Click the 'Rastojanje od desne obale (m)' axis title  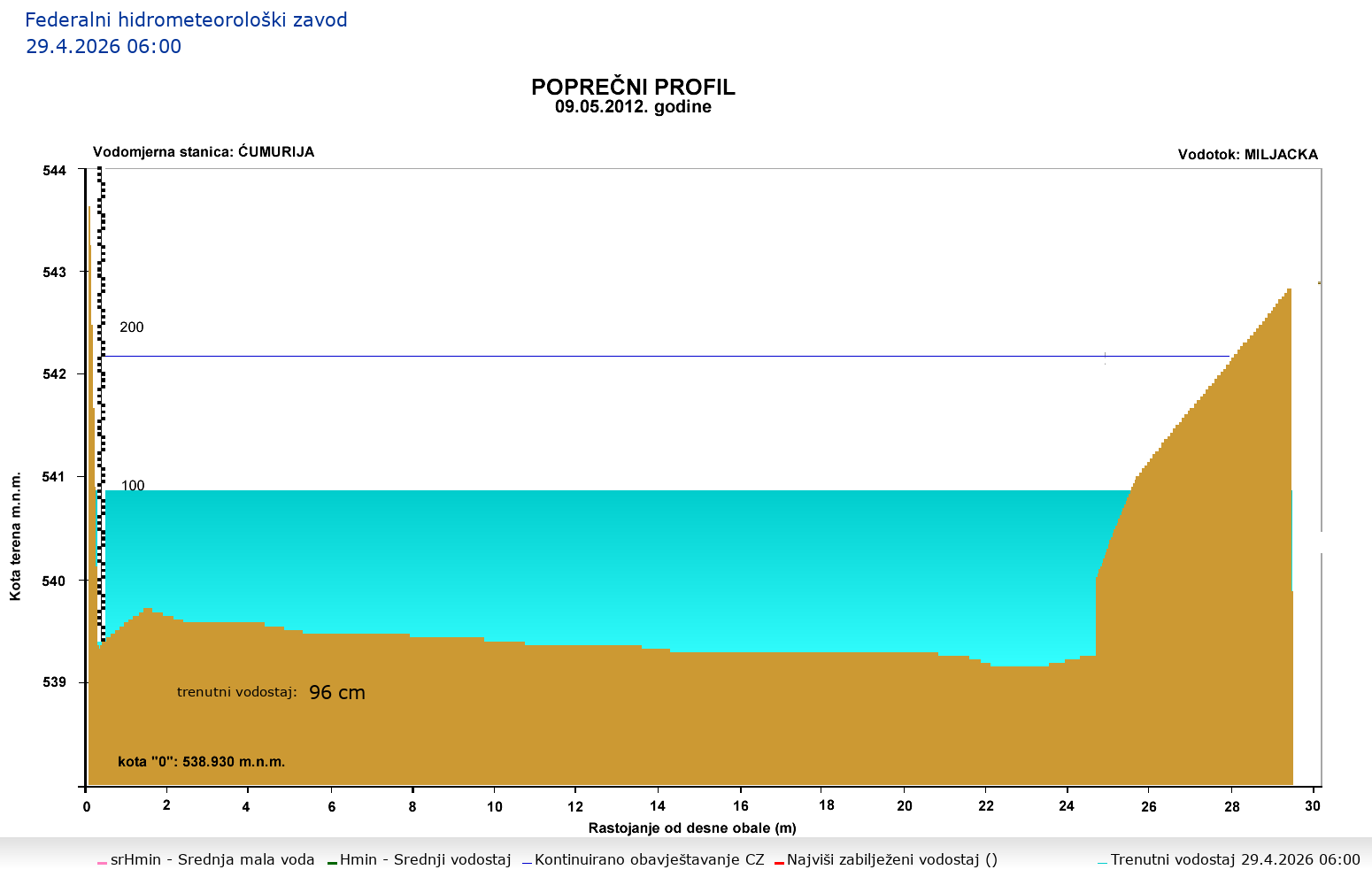point(692,829)
